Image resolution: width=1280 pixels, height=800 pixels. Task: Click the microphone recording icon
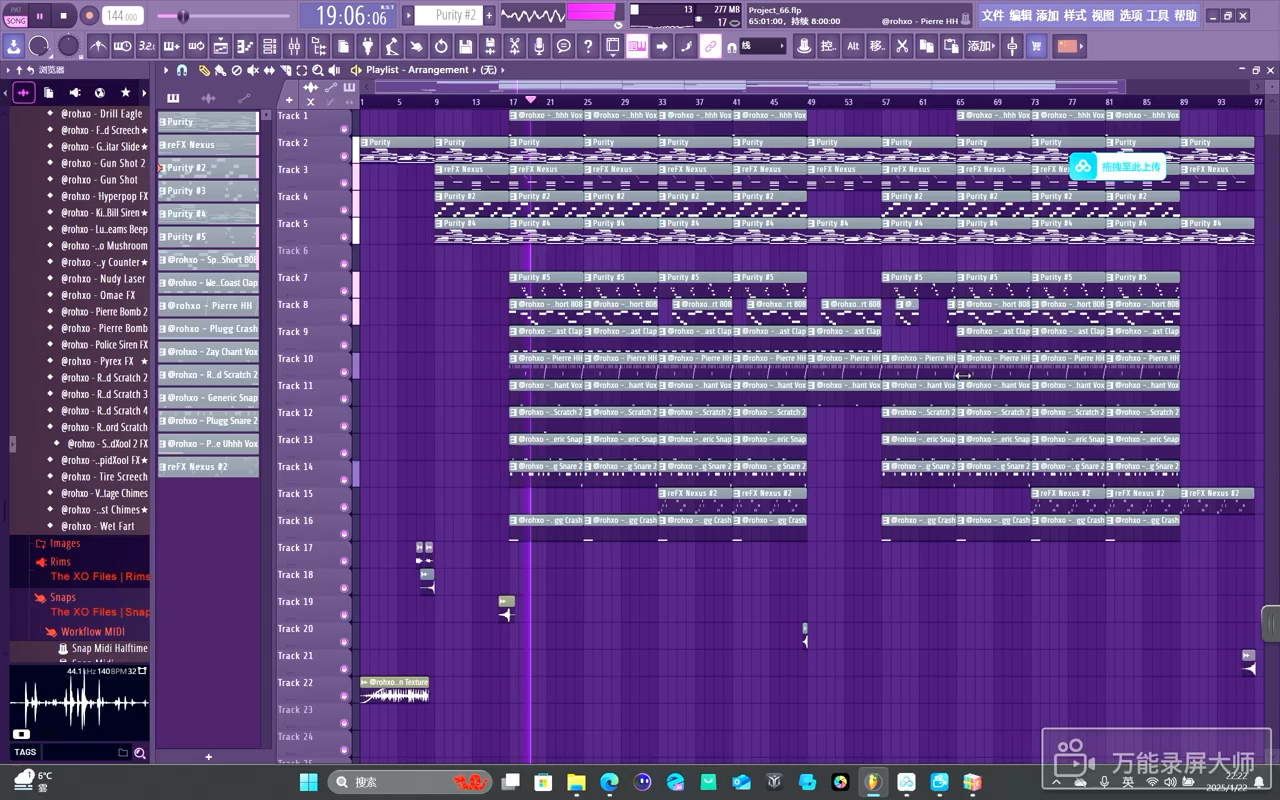539,46
